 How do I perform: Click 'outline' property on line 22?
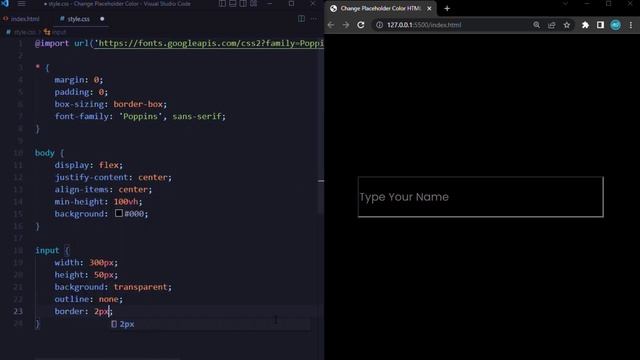tap(72, 299)
